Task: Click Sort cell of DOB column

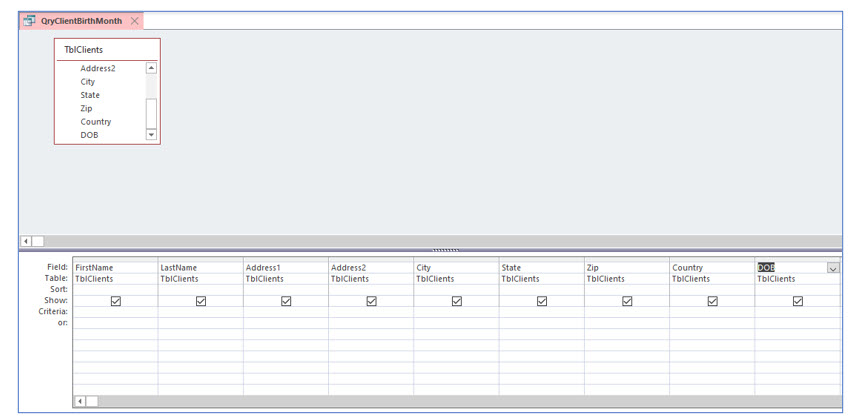Action: [x=798, y=290]
